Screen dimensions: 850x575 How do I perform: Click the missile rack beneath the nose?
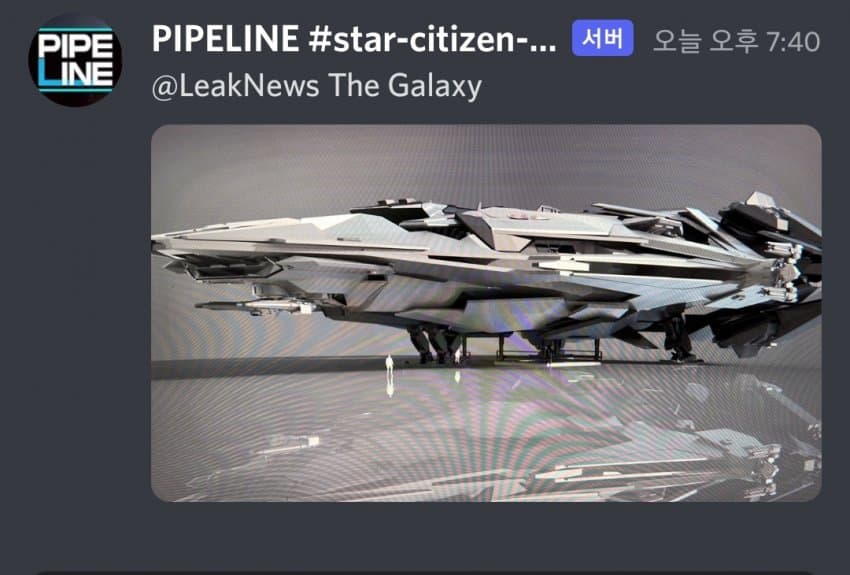click(256, 307)
